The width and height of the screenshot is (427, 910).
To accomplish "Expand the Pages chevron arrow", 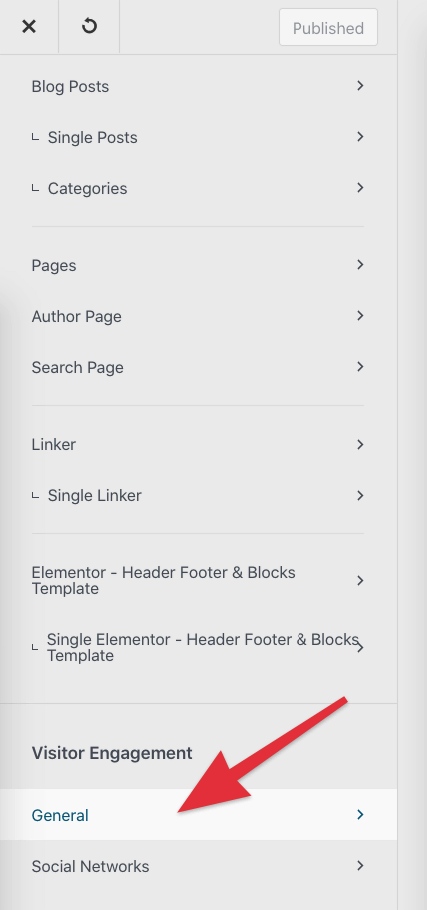I will [360, 265].
